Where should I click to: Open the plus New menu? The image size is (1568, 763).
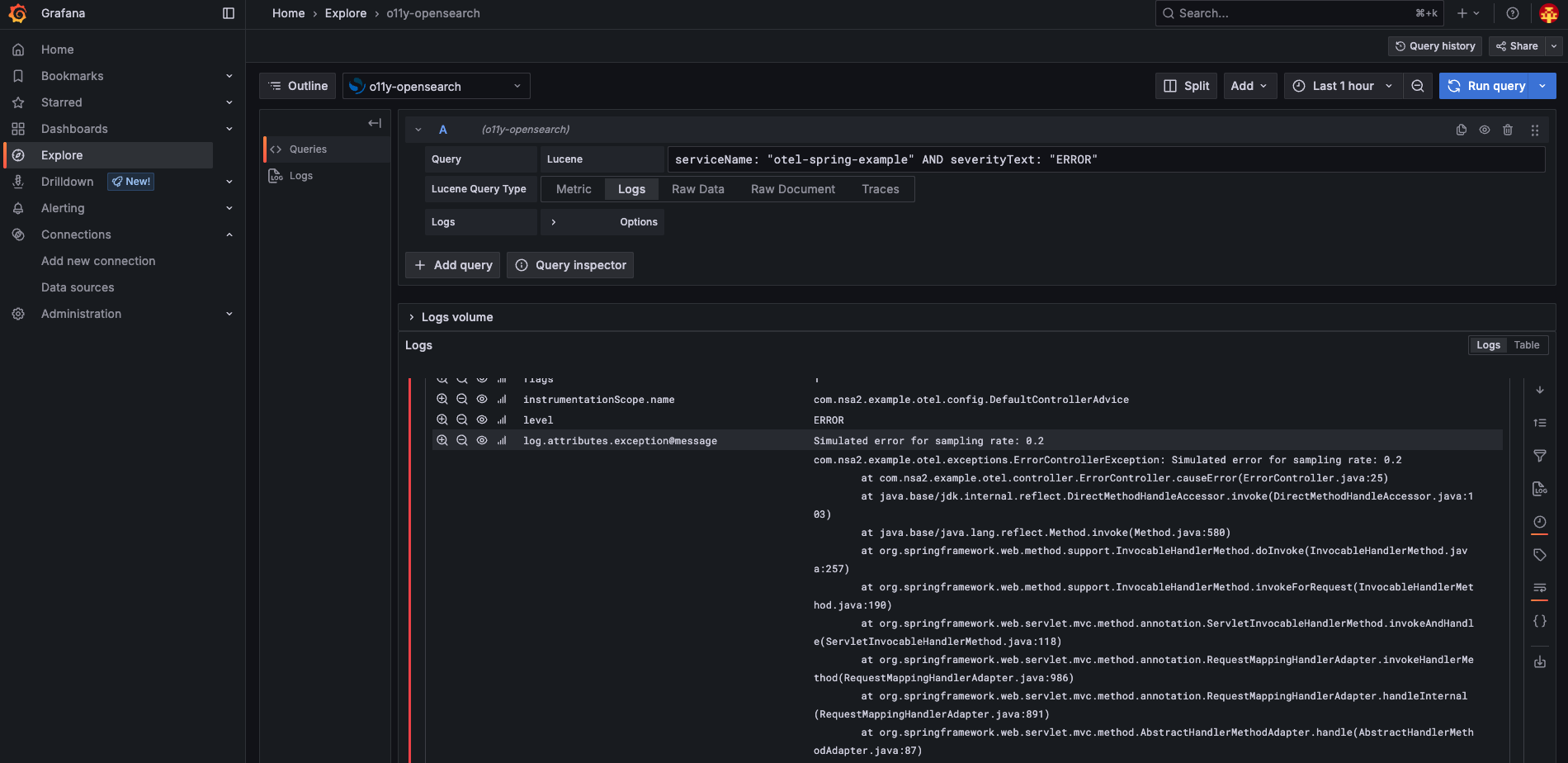click(x=1468, y=13)
